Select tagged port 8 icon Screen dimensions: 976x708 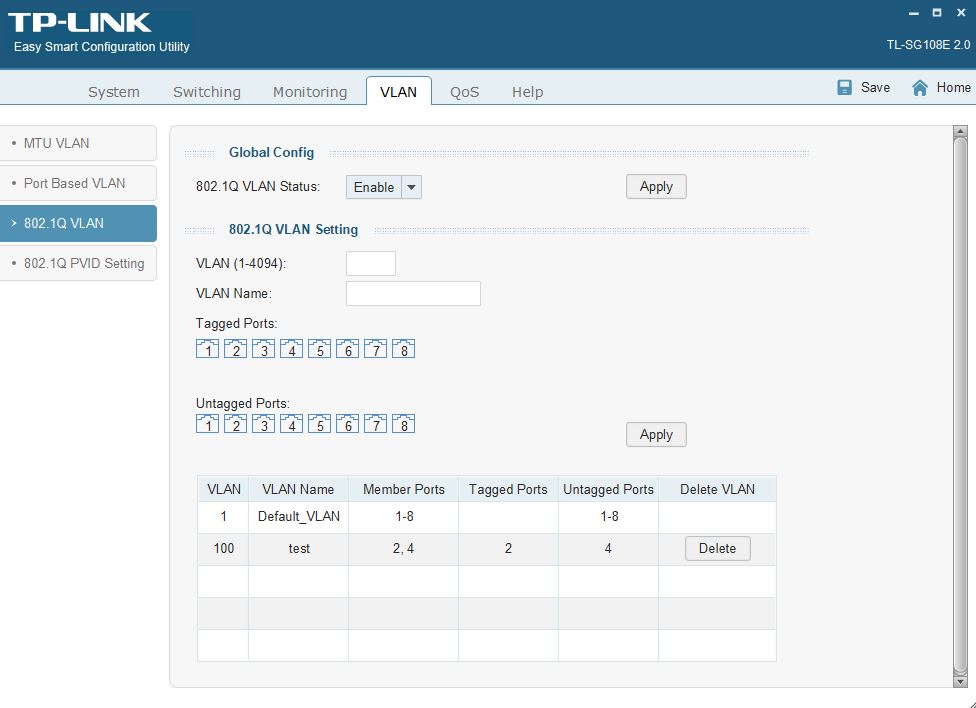pyautogui.click(x=403, y=349)
